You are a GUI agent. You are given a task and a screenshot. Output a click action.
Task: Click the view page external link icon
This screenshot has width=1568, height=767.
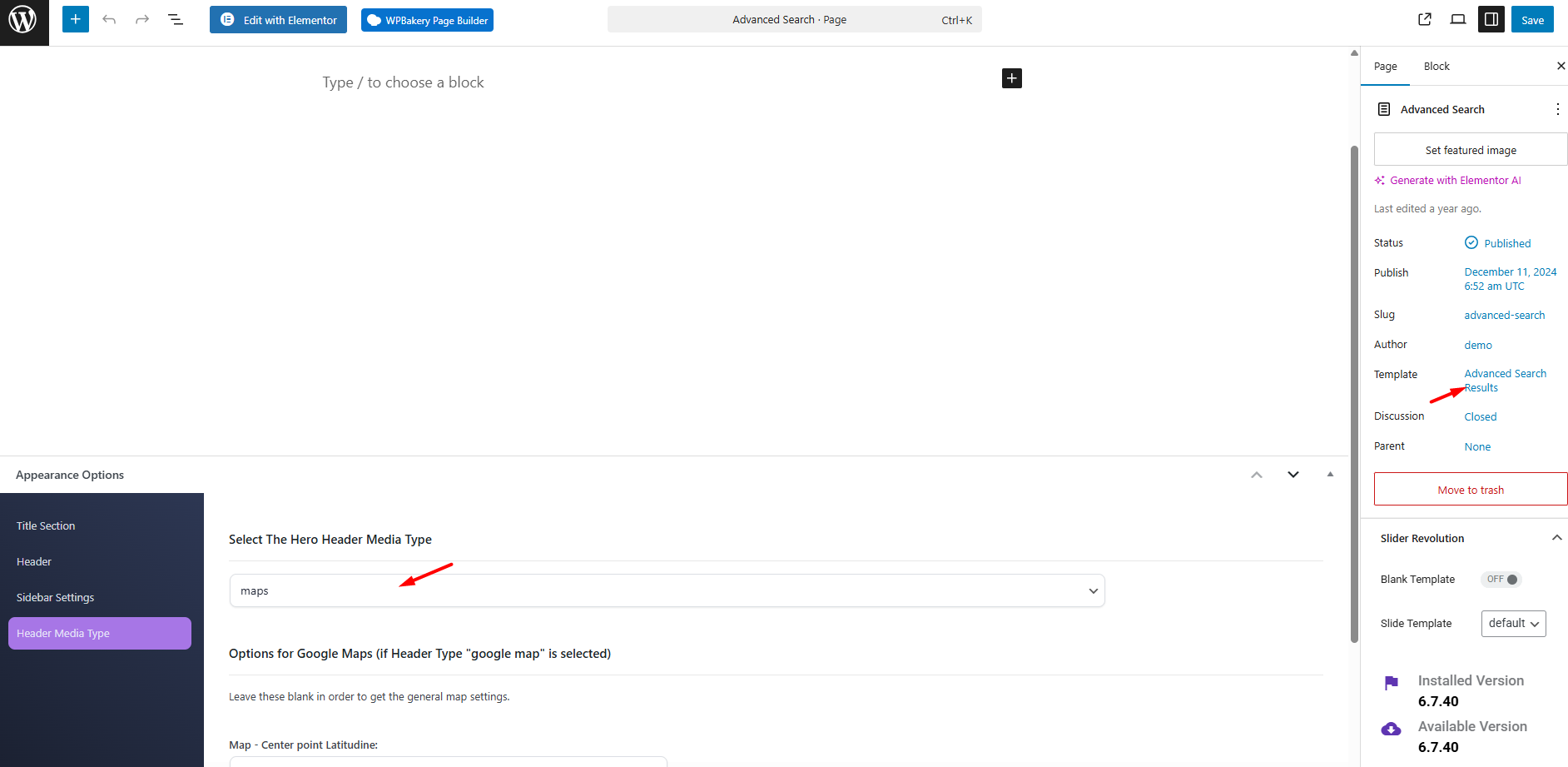1424,19
